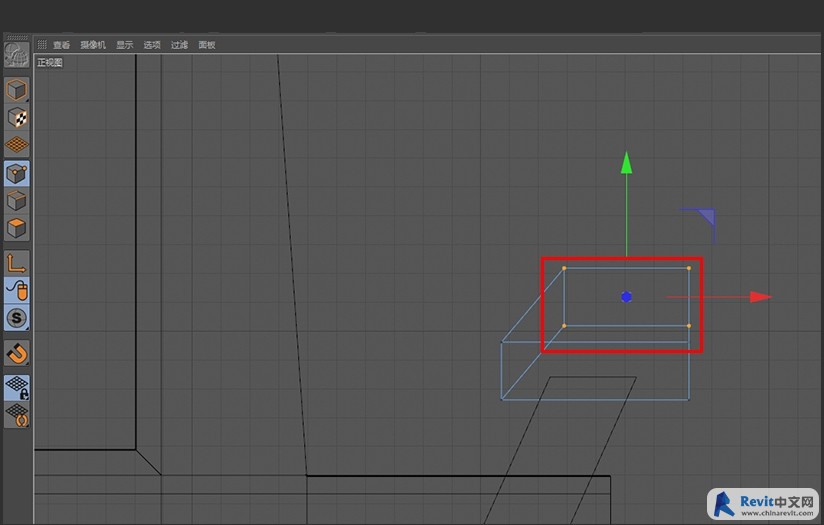Viewport: 824px width, 525px height.
Task: Switch to Polygons mode solid orange cube
Action: [16, 228]
